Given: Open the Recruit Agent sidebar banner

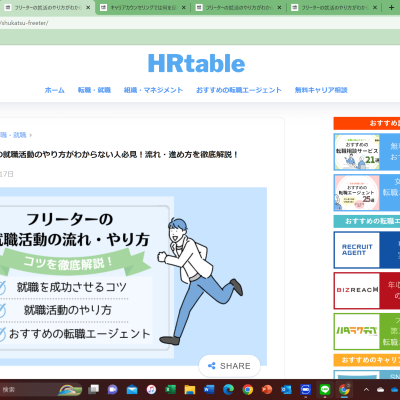Looking at the screenshot, I should [x=367, y=250].
